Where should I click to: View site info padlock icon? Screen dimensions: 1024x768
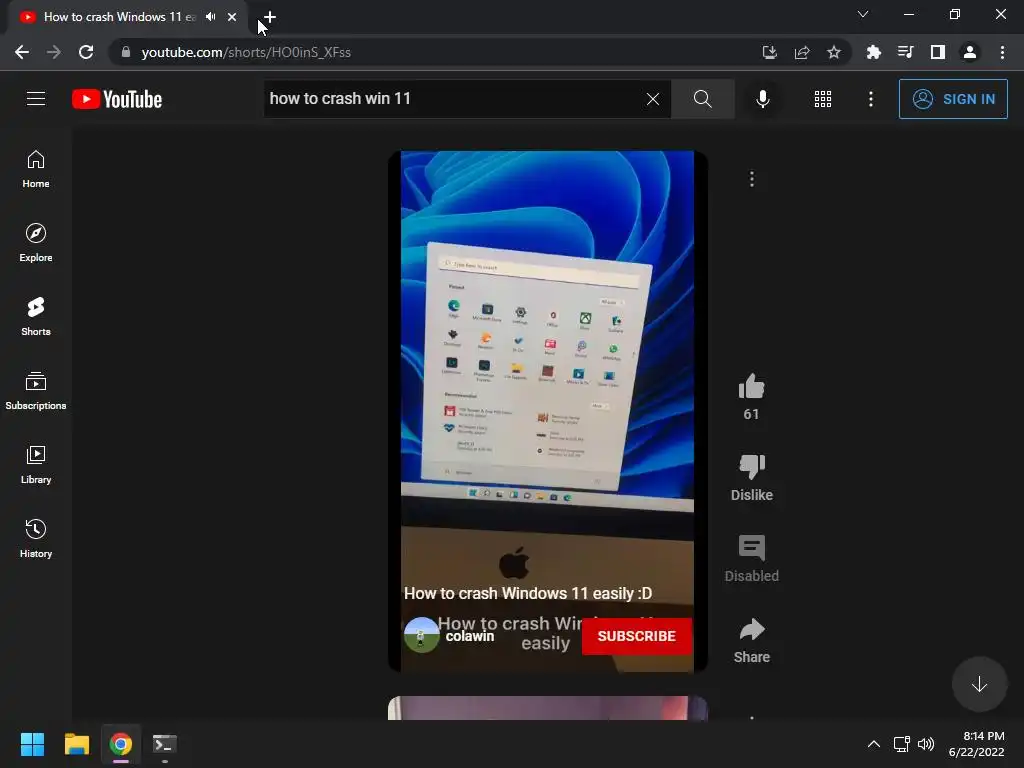(x=126, y=52)
